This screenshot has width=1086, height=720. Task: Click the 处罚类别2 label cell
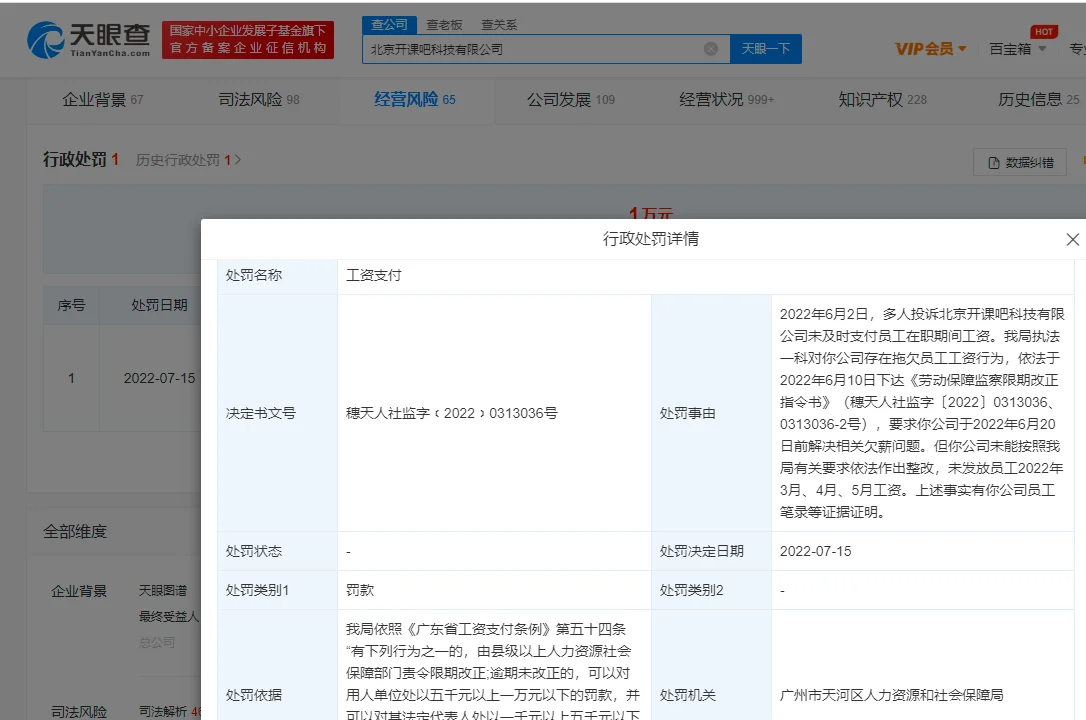coord(711,590)
